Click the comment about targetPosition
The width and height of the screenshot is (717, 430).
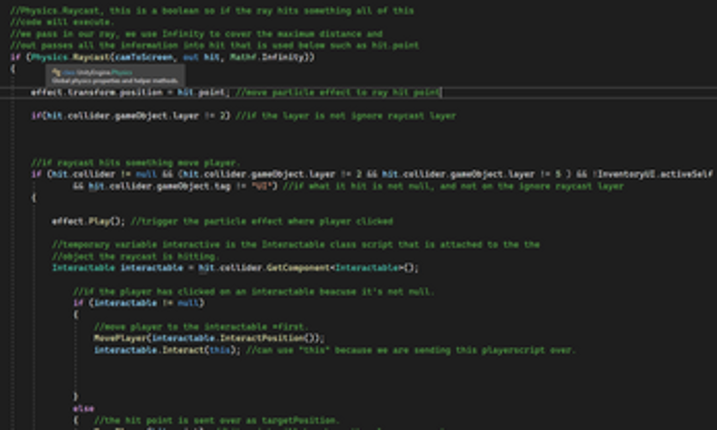coord(217,420)
